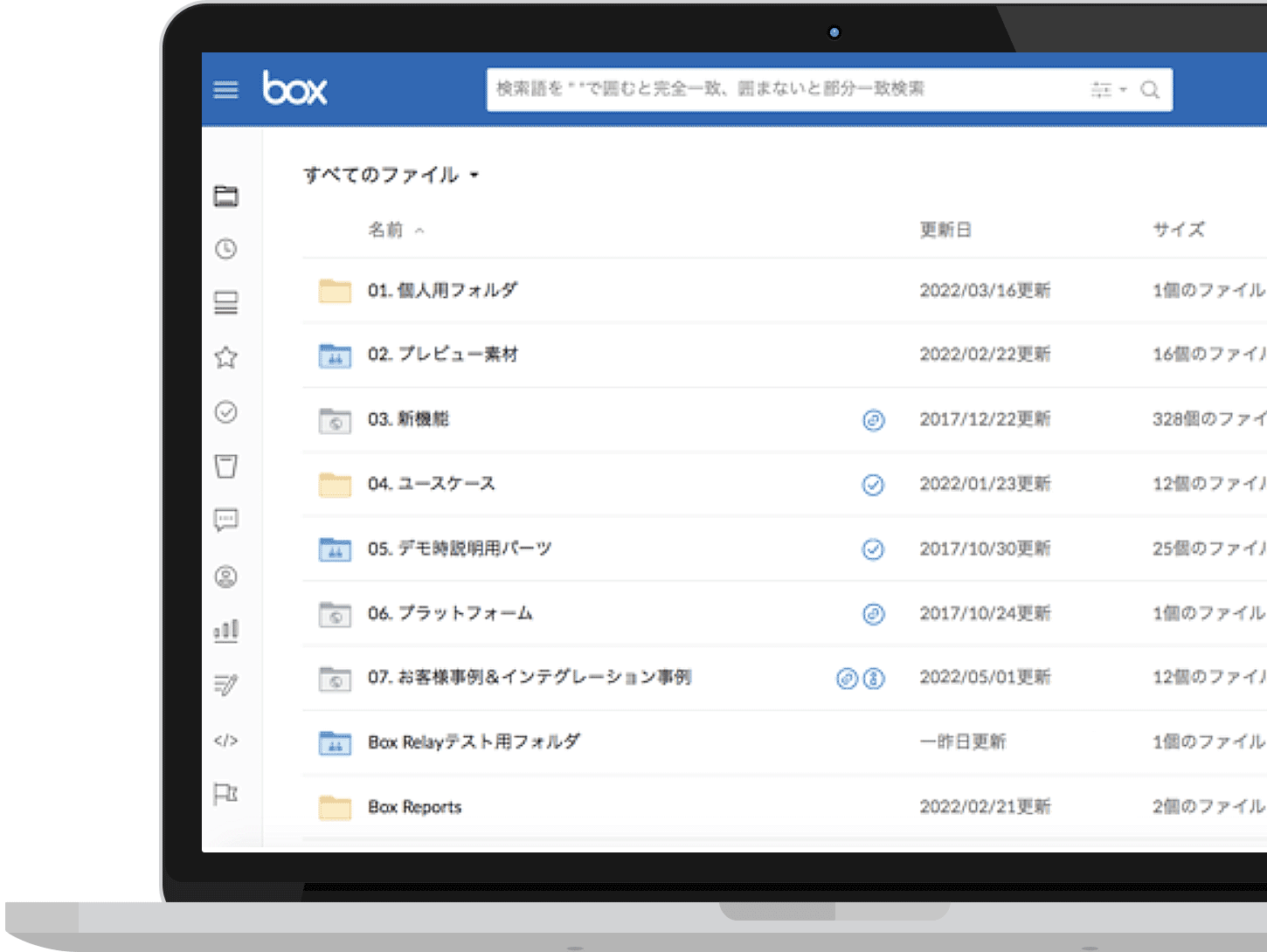The height and width of the screenshot is (952, 1267).
Task: Open the contacts/account sidebar icon
Action: click(x=225, y=576)
